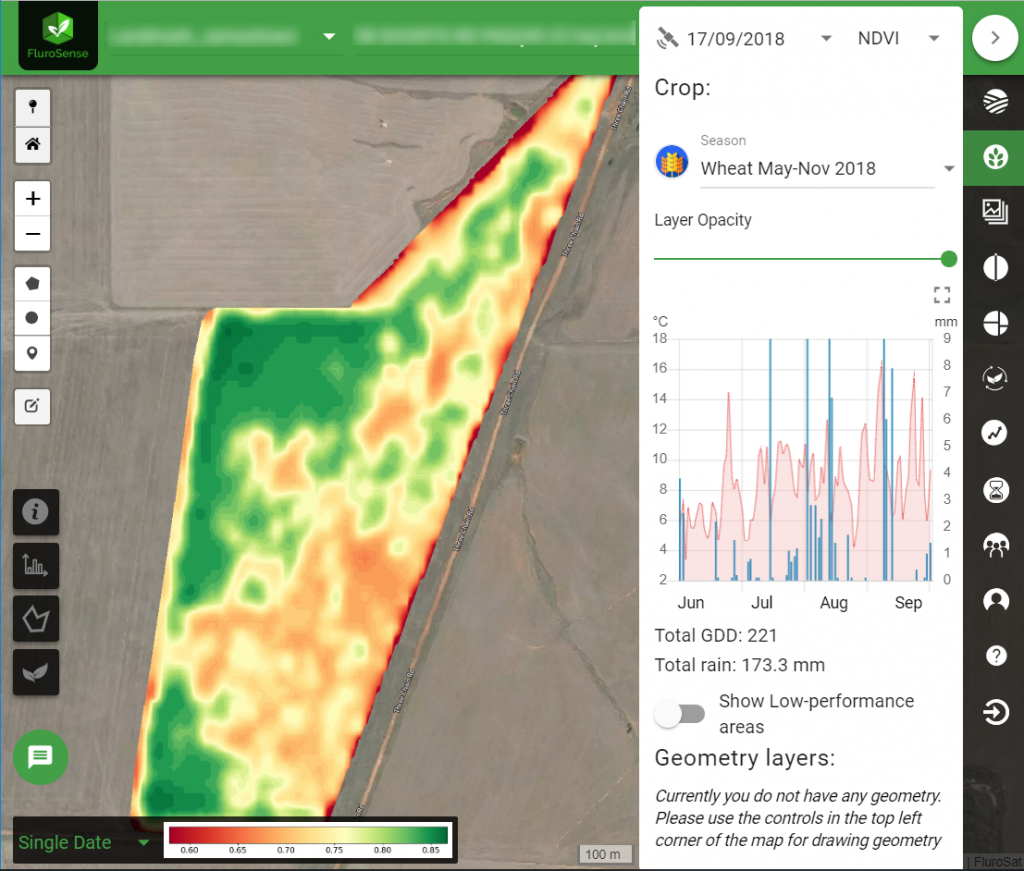
Task: Zoom in the map
Action: click(33, 198)
